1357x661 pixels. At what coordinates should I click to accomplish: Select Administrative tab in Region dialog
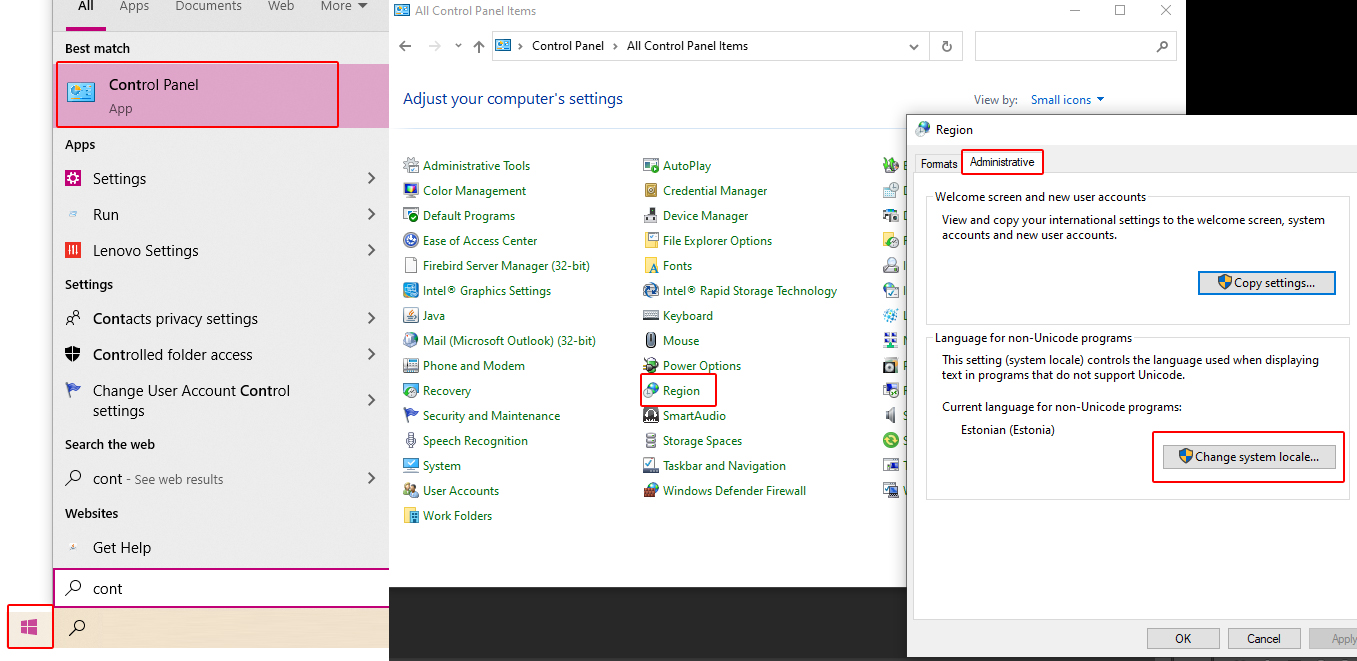coord(1002,162)
